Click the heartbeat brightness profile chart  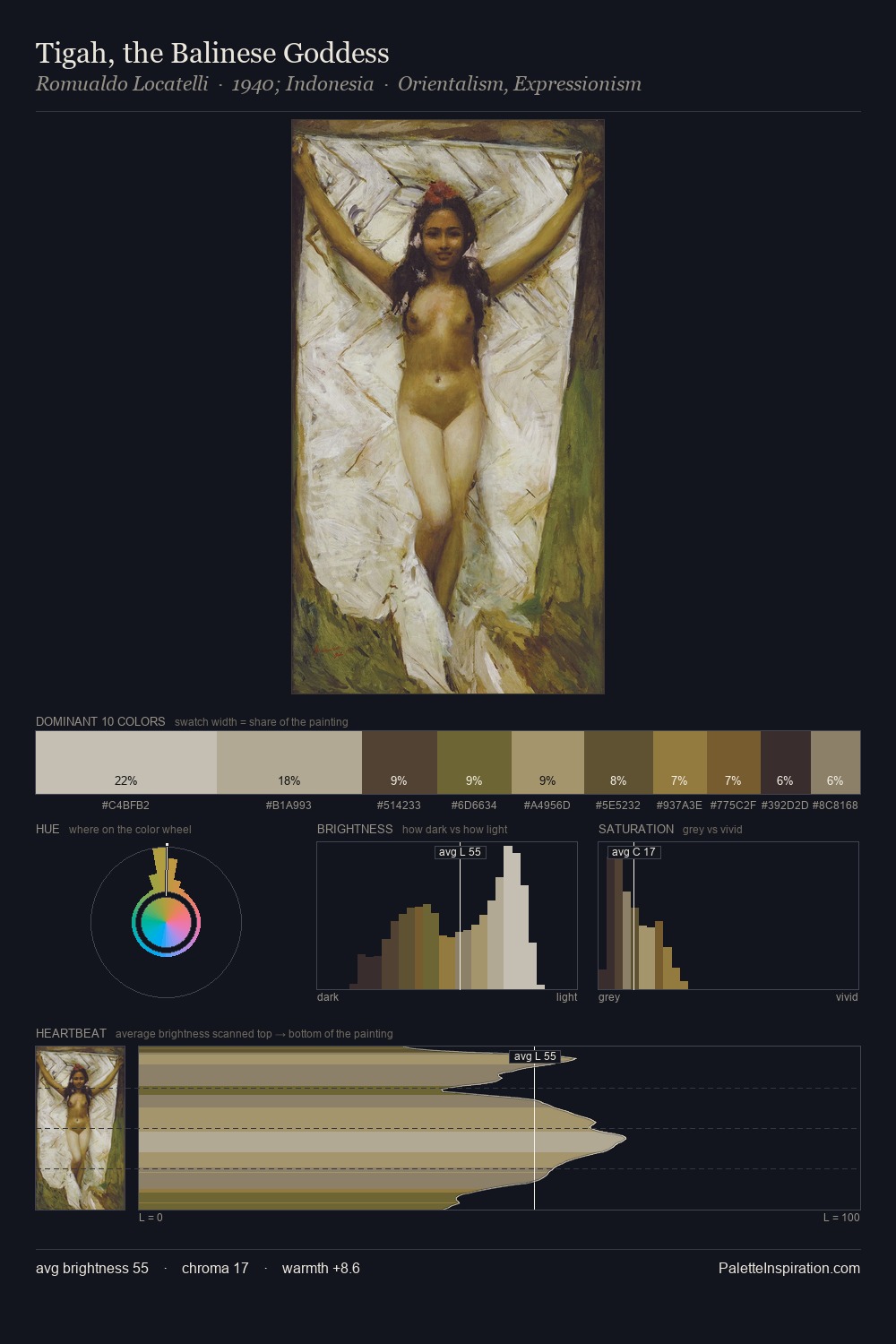(499, 1128)
